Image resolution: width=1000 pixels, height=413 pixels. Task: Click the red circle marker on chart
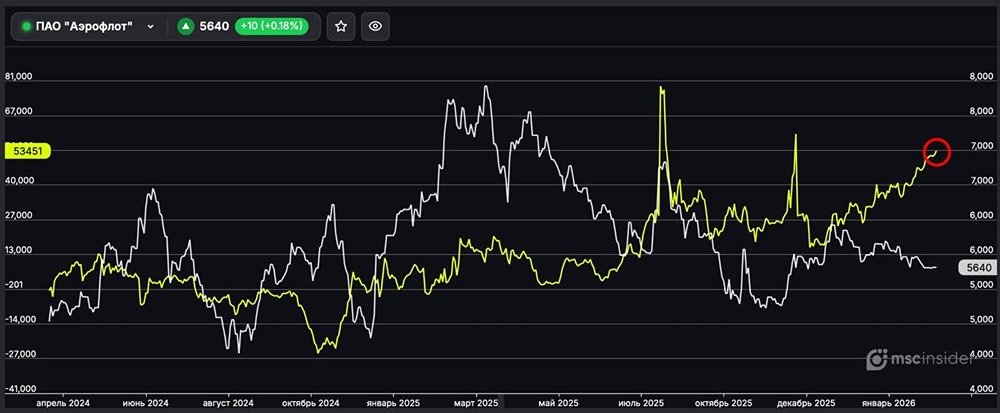click(936, 152)
